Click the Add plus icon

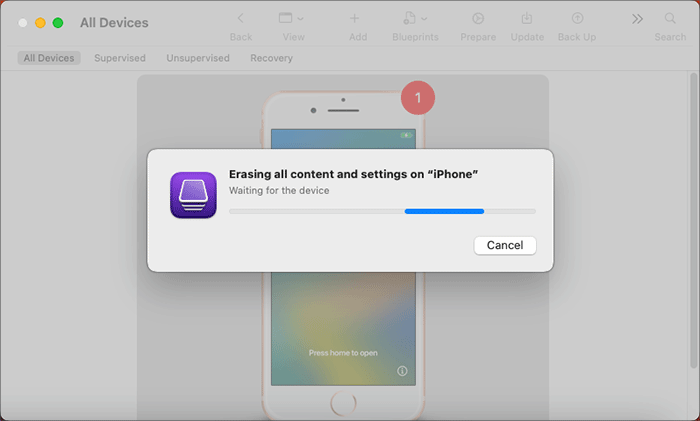354,18
